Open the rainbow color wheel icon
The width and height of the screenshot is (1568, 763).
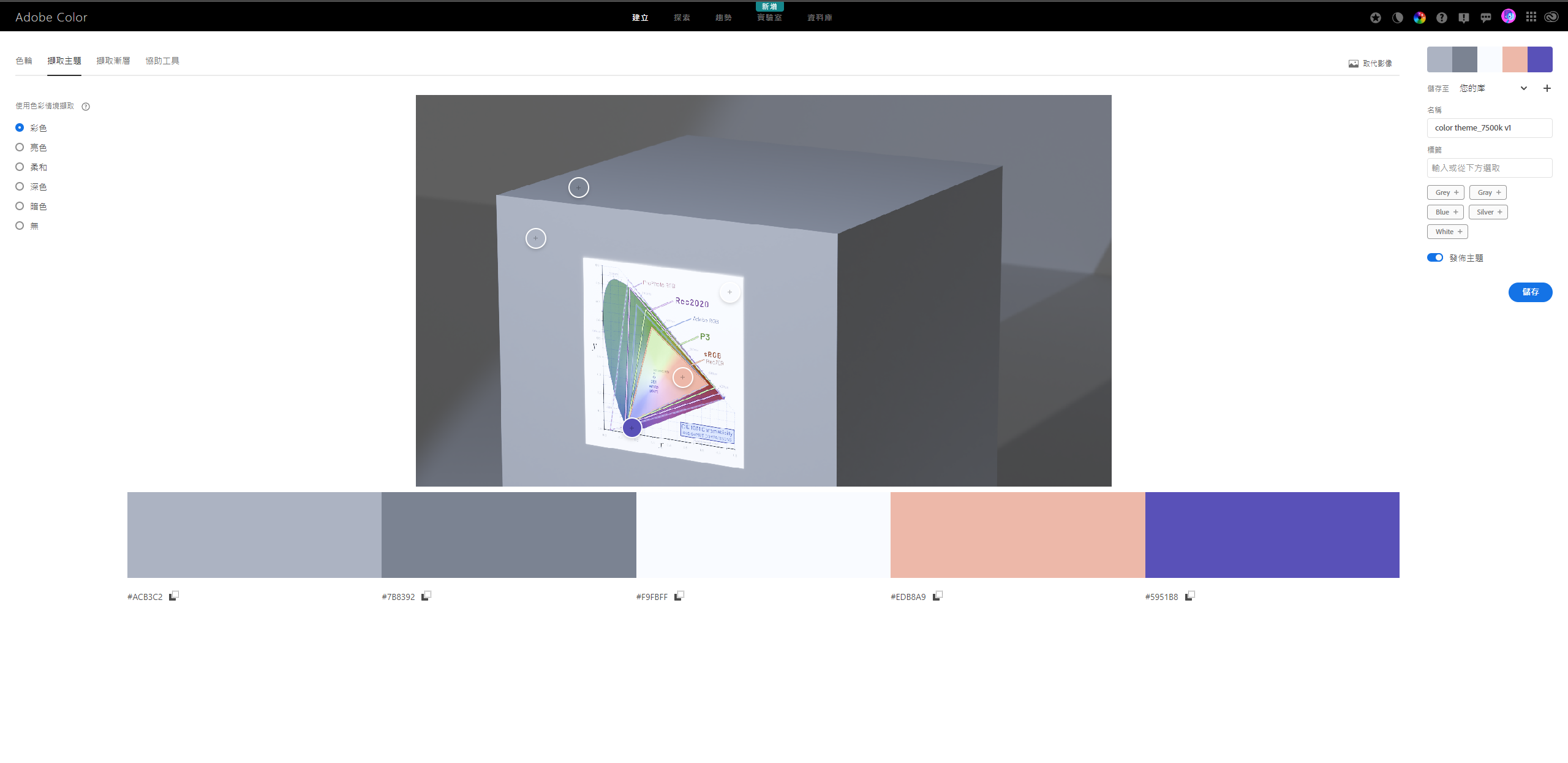(1420, 18)
